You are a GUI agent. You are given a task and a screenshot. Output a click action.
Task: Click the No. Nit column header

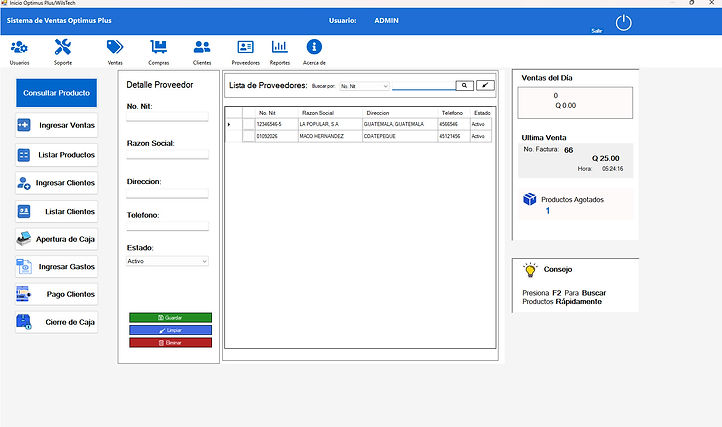[x=277, y=113]
